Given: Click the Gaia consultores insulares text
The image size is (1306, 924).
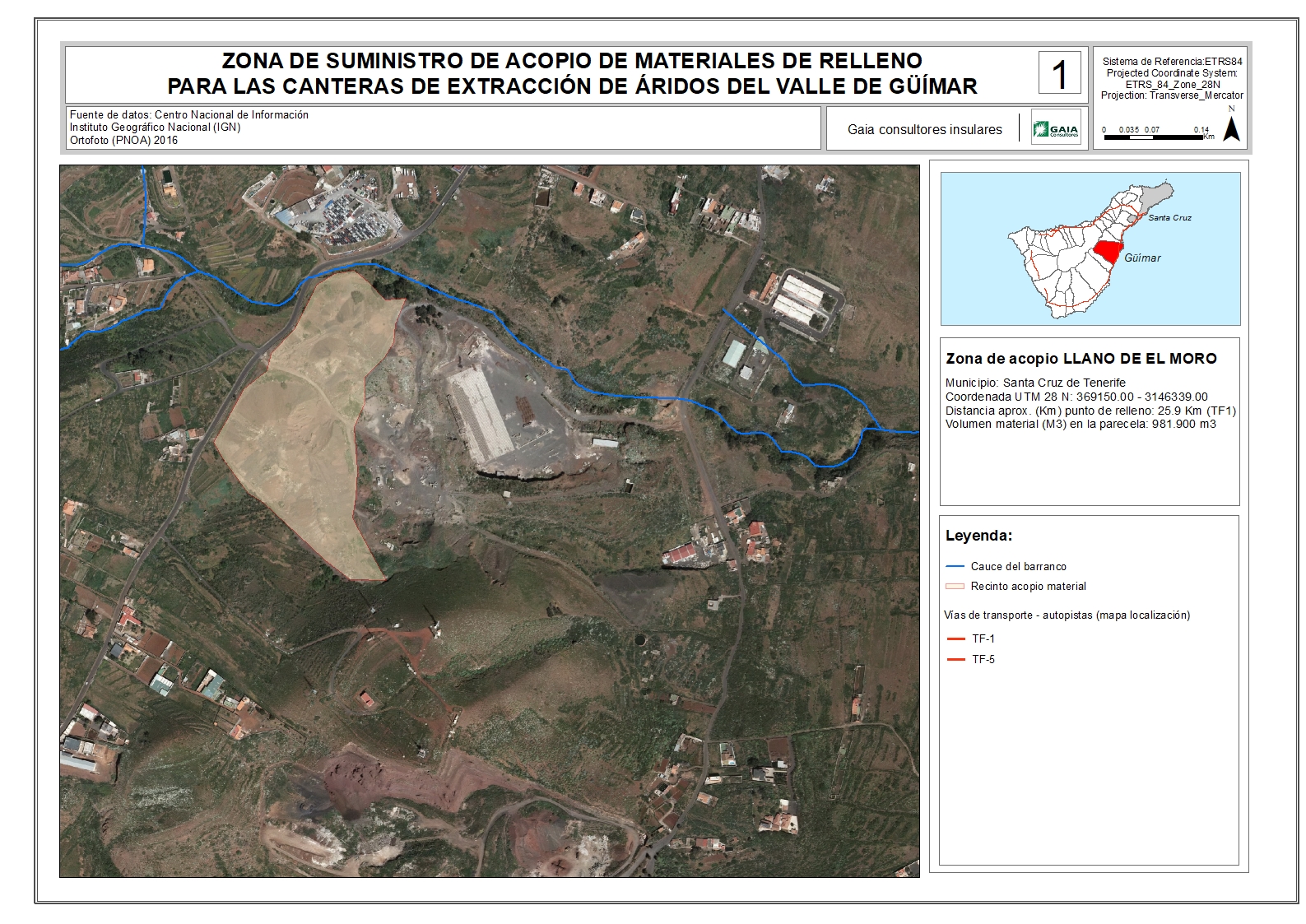Looking at the screenshot, I should [x=924, y=129].
